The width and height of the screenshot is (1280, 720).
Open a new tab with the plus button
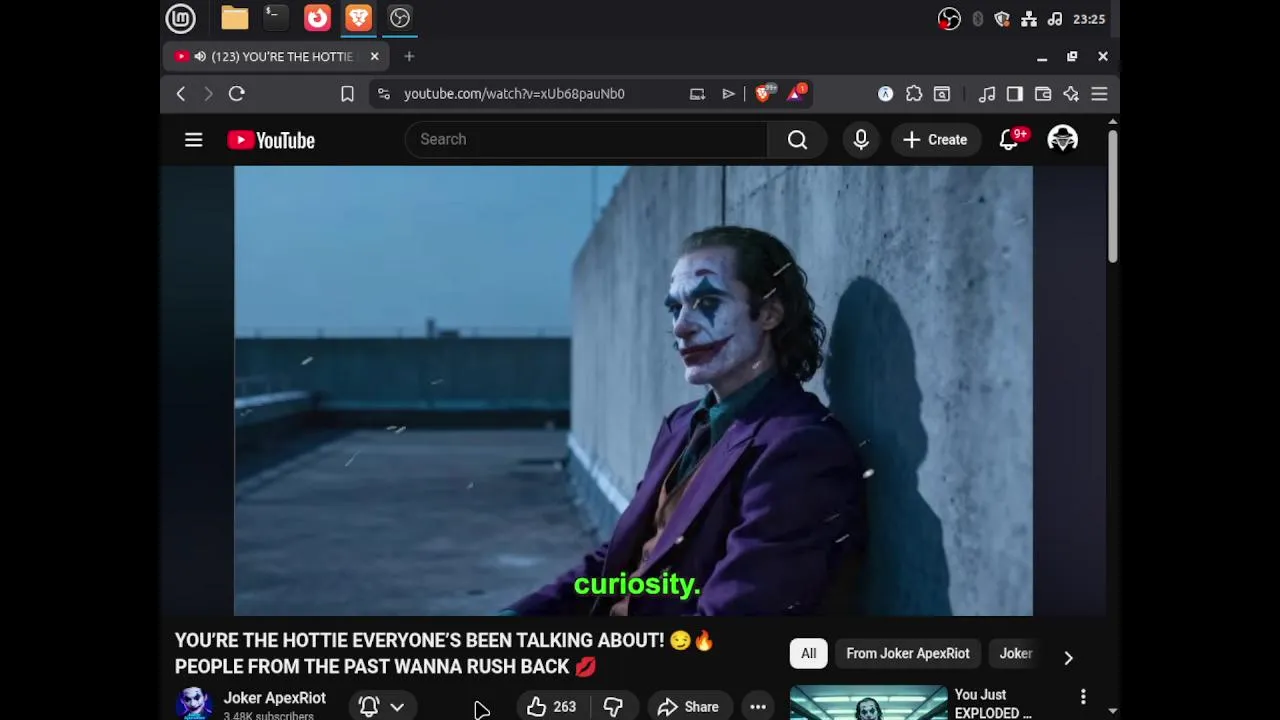[409, 57]
